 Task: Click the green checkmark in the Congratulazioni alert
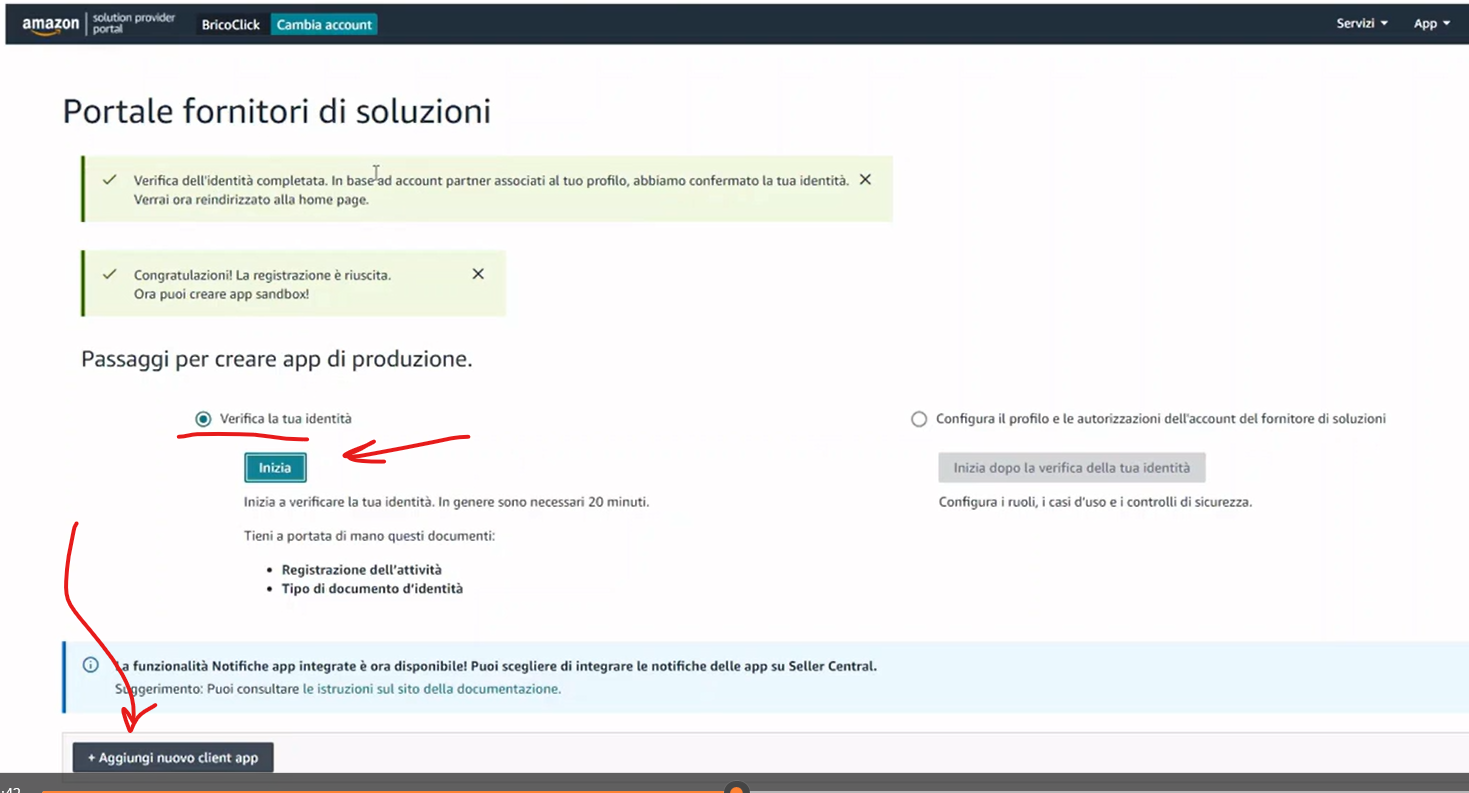point(110,274)
